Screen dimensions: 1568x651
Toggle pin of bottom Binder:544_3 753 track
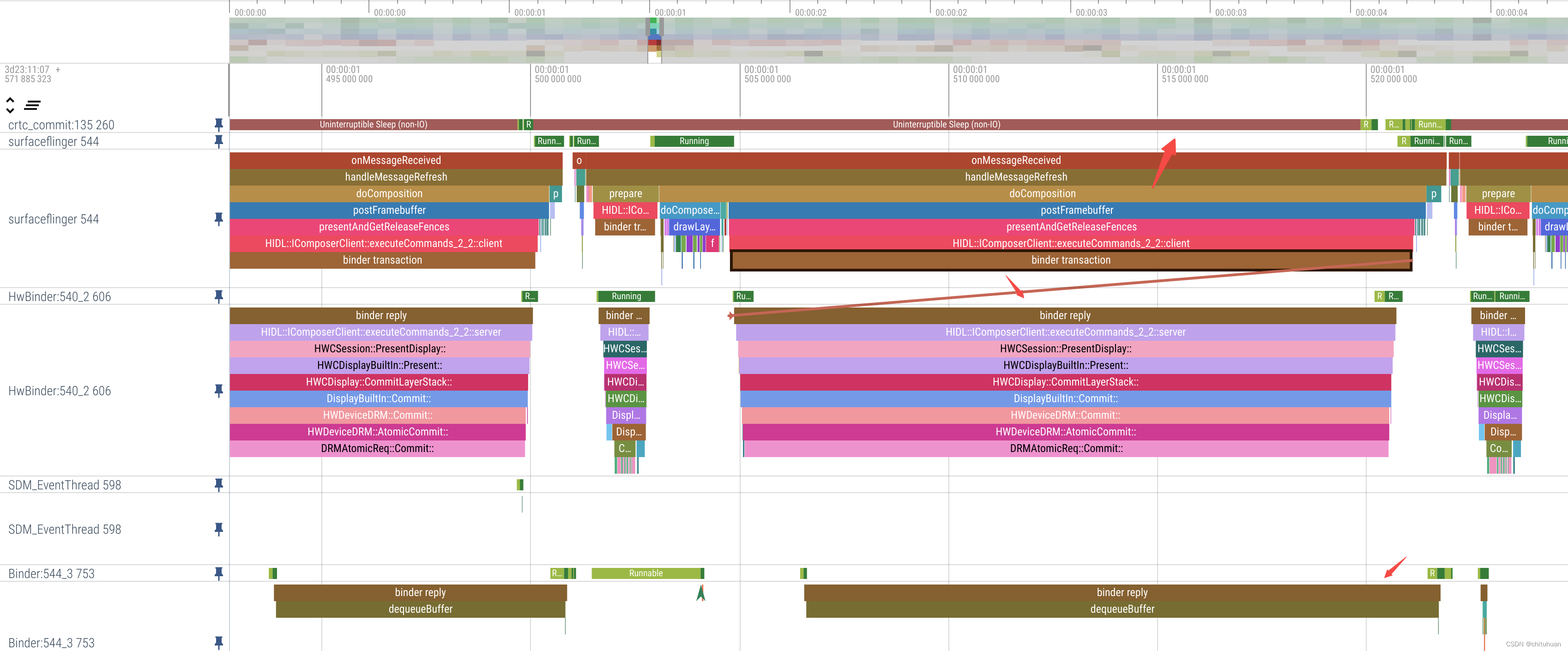pos(218,643)
